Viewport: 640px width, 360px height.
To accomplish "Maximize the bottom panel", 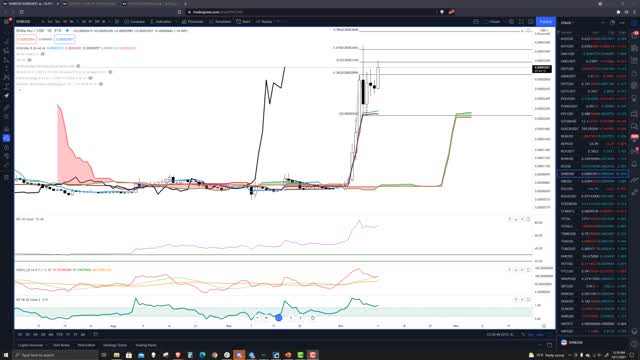I will coord(549,345).
